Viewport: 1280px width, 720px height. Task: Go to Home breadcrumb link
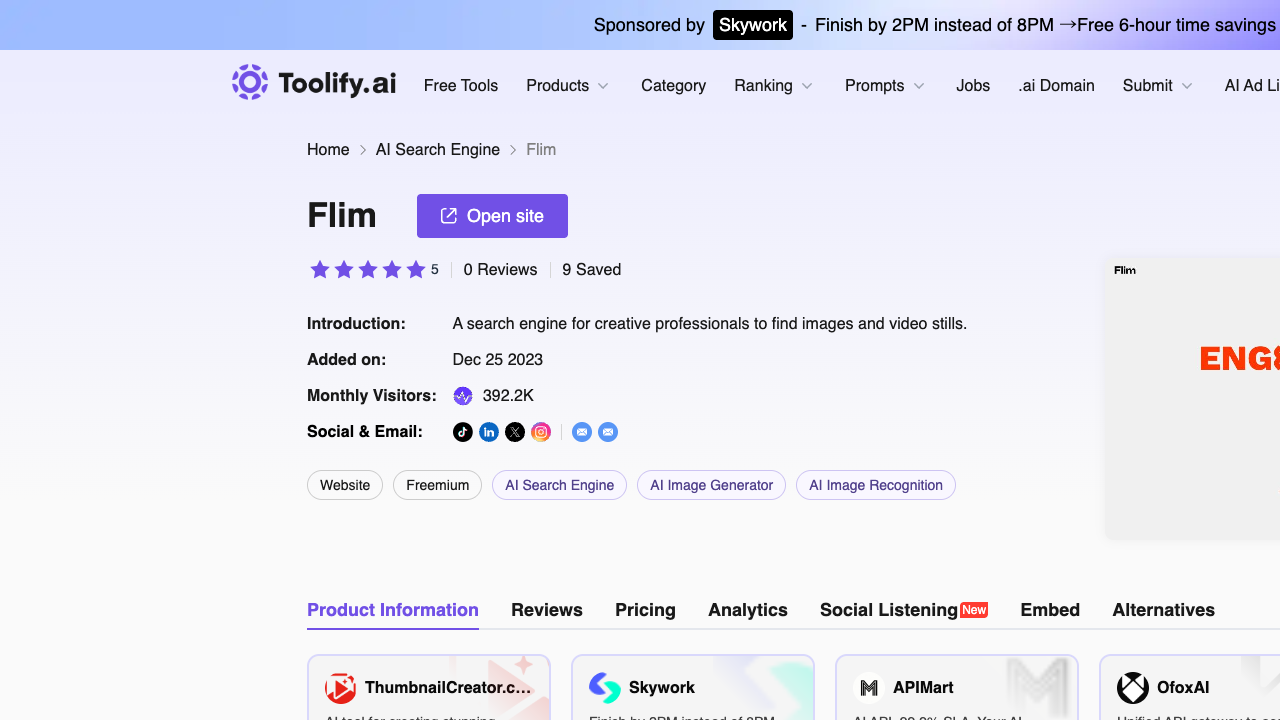(x=328, y=150)
